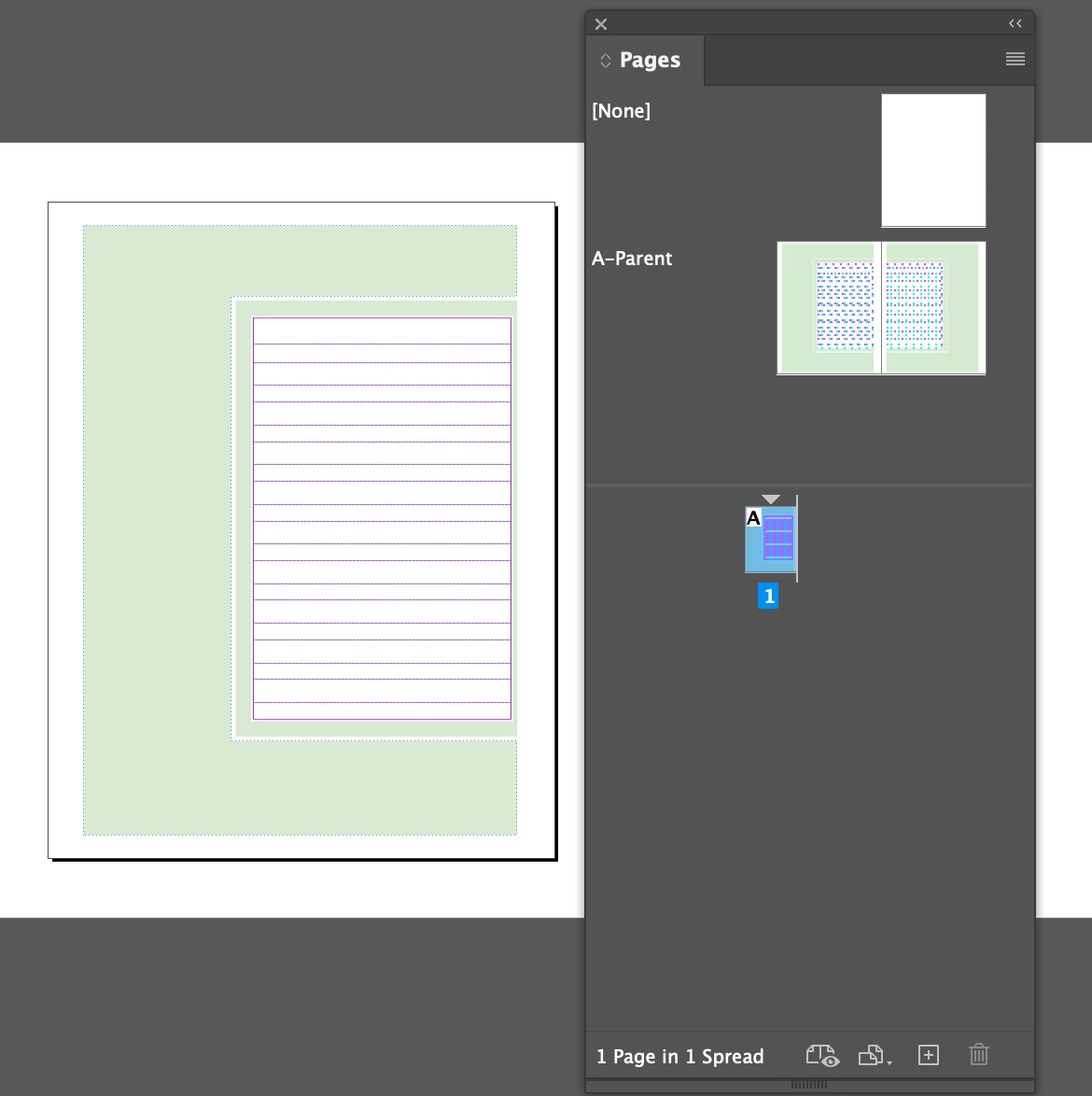The image size is (1092, 1096).
Task: Select the [None] parent label
Action: [x=621, y=110]
